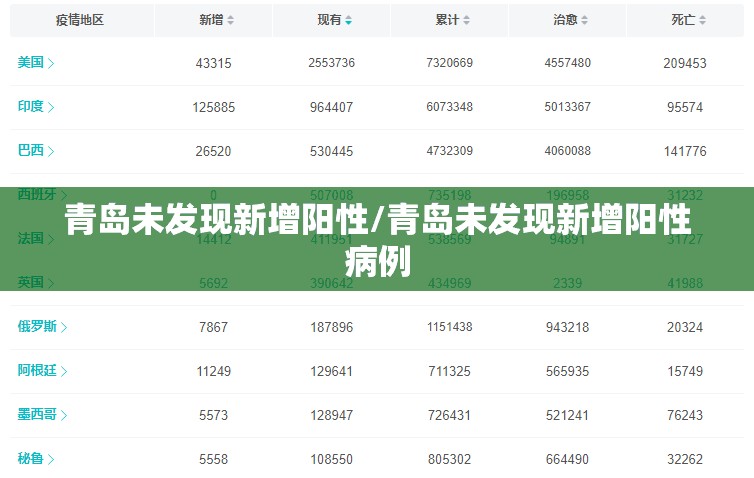Select the 秘鲁 cumulative value 805302
Viewport: 754px width, 478px height.
(450, 460)
